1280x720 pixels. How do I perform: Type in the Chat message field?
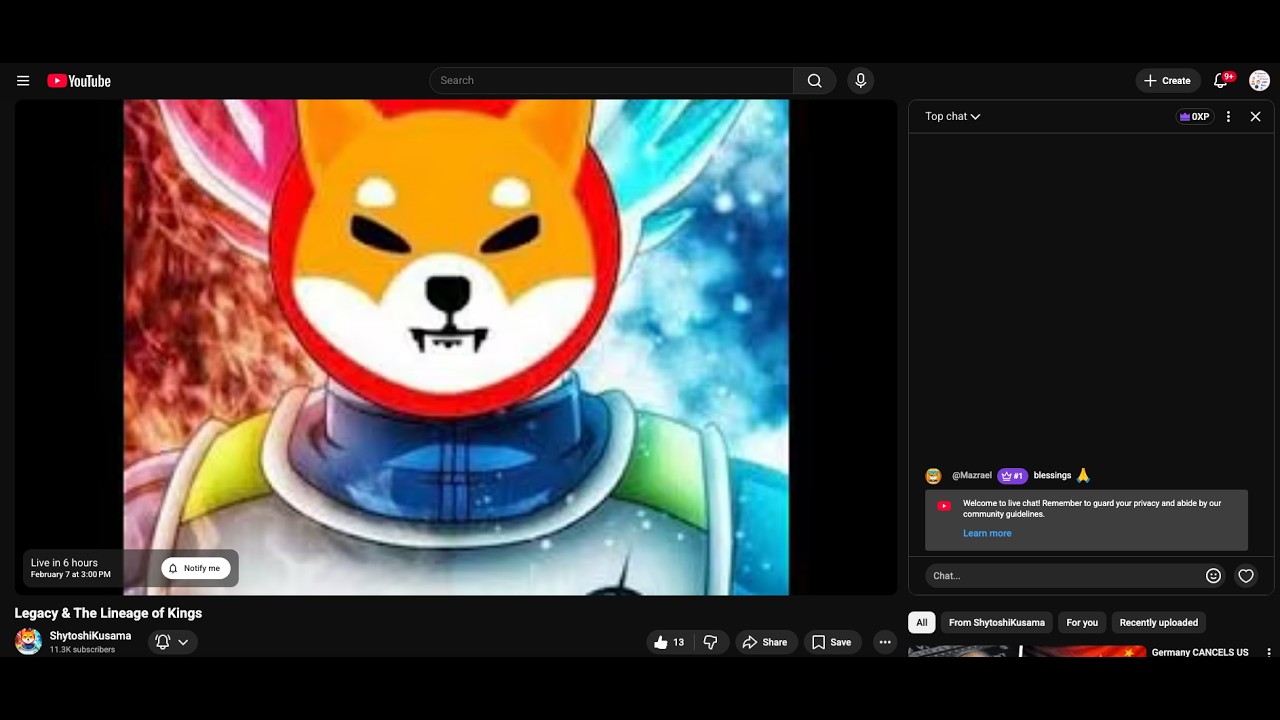tap(1064, 576)
